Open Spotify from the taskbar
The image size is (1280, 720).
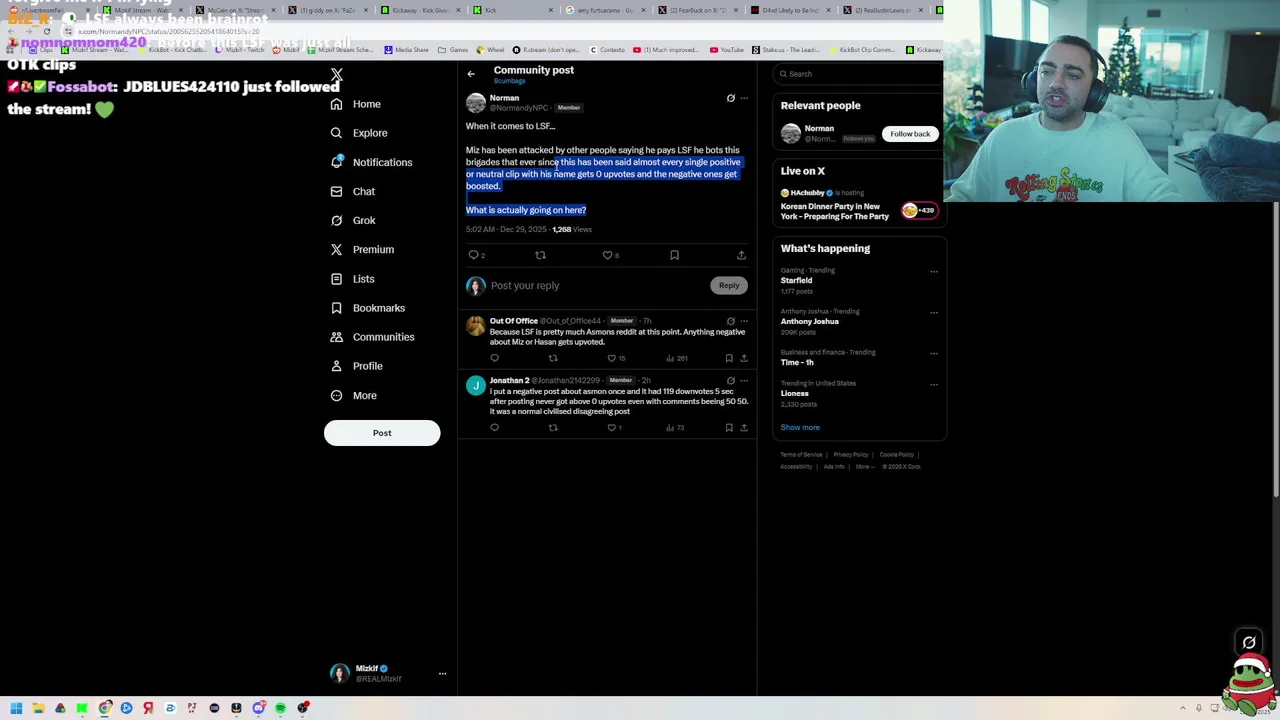(x=280, y=708)
